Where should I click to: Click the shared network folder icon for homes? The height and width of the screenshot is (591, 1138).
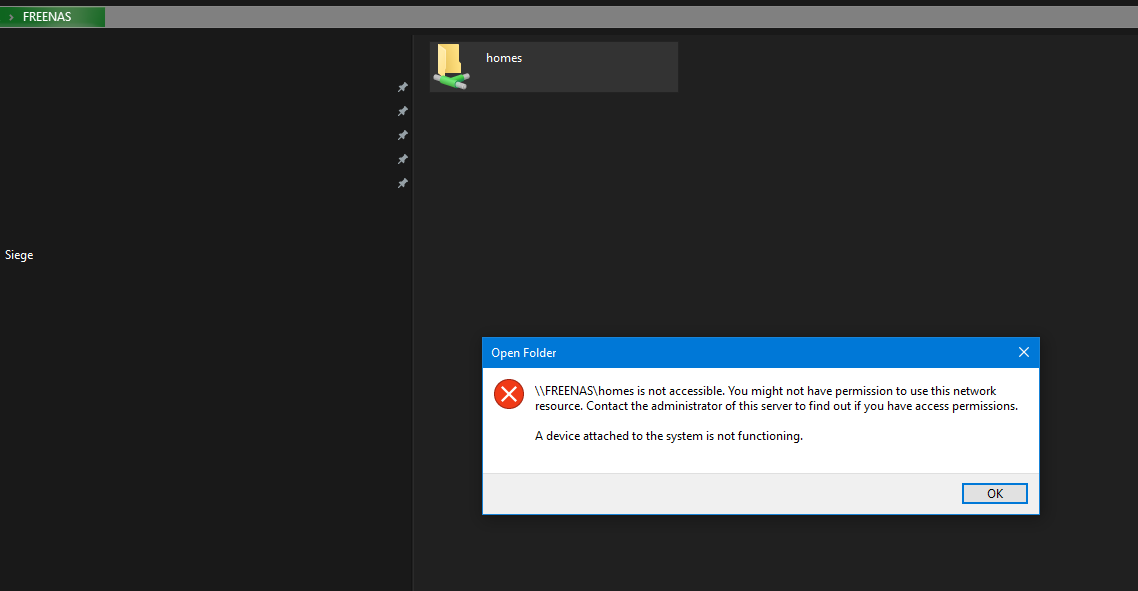coord(451,67)
